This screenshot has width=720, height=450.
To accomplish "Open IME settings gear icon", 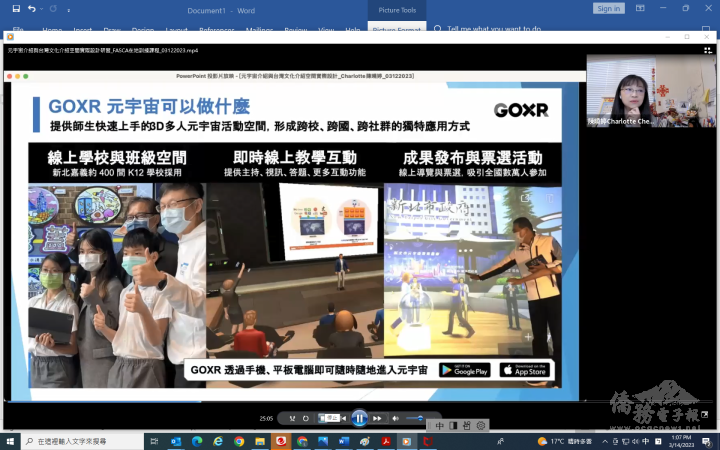I will (x=481, y=426).
